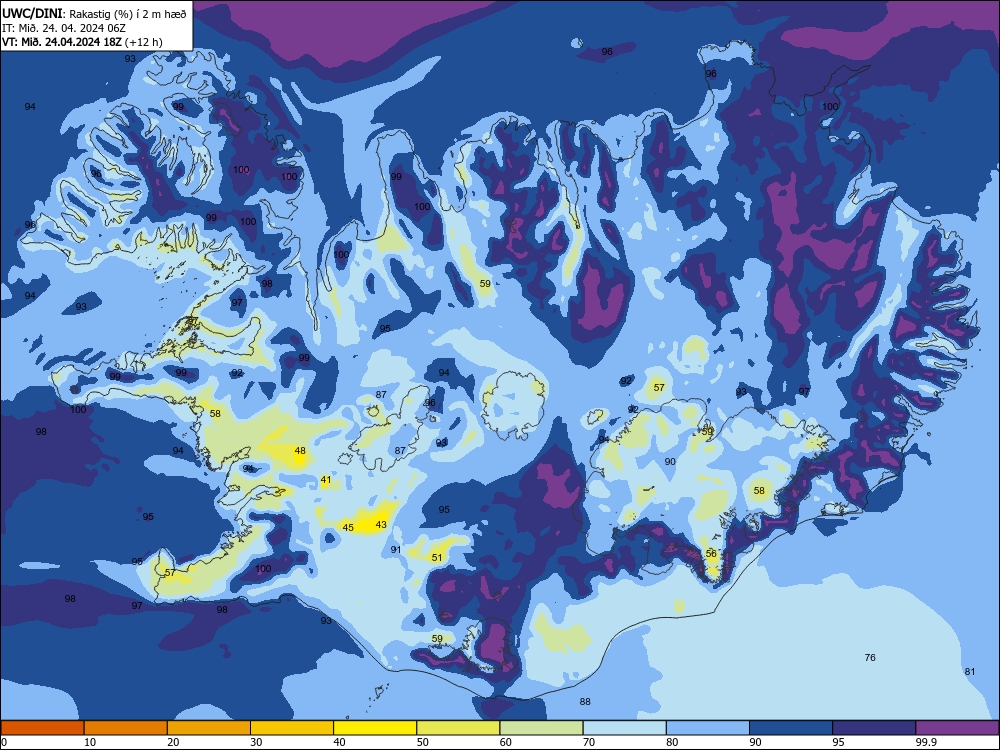The image size is (1000, 750).
Task: Select the orange 10–20 legend color block
Action: (126, 728)
